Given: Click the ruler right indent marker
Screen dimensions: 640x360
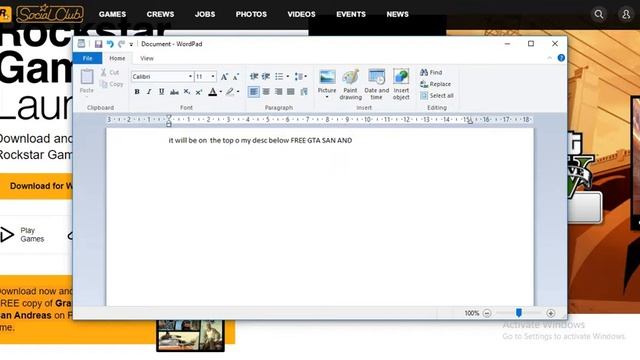Looking at the screenshot, I should 470,122.
